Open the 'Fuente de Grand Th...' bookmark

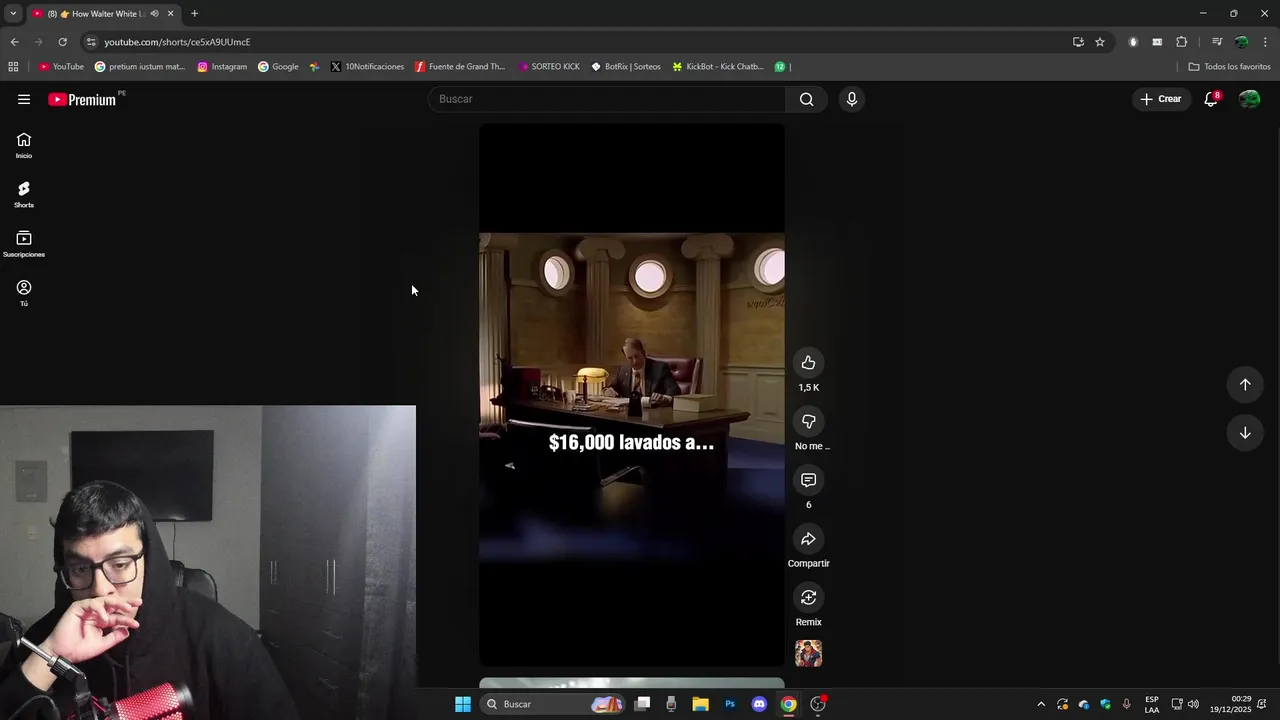(x=460, y=67)
